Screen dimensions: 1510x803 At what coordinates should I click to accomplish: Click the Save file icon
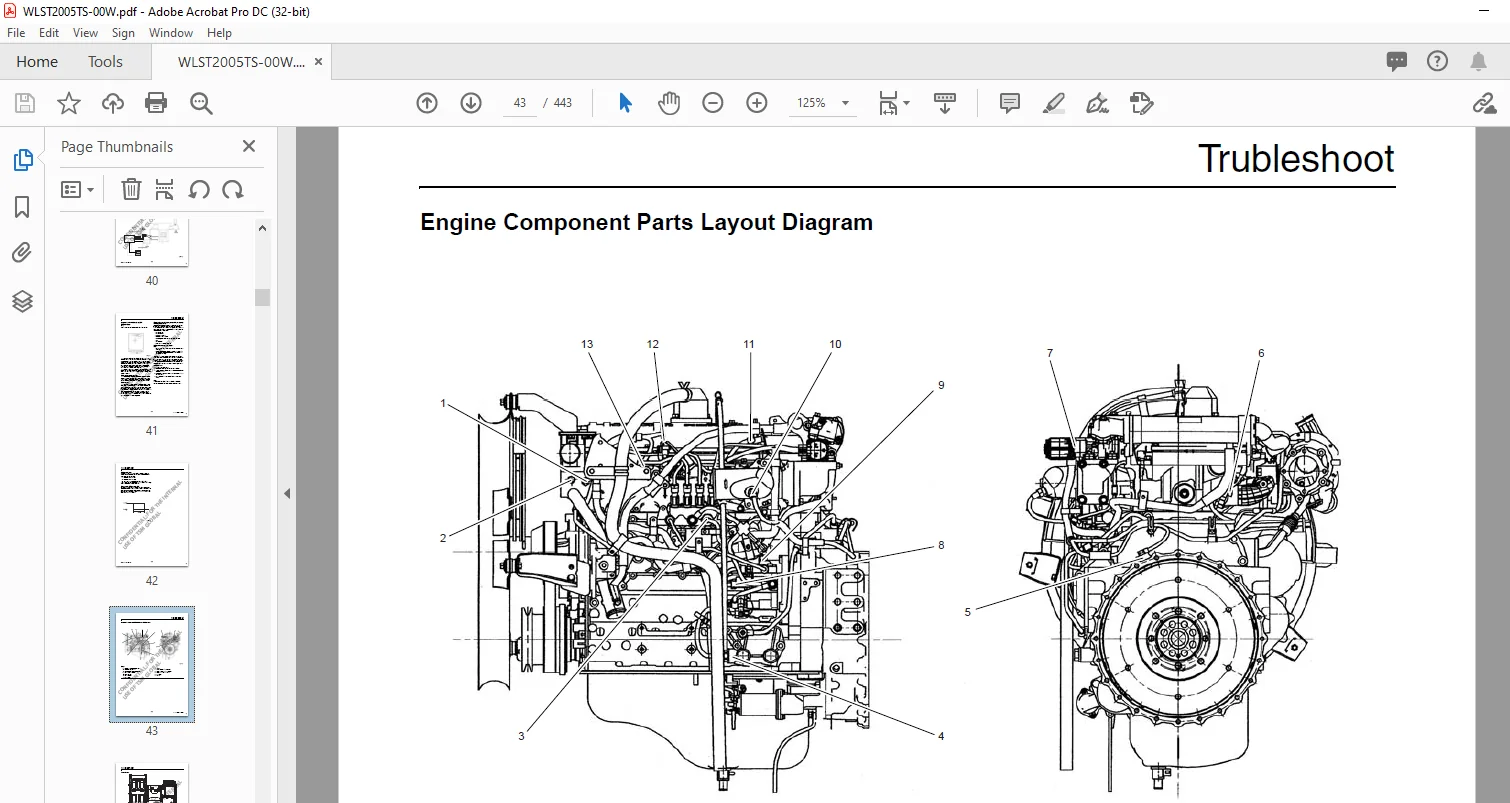click(25, 103)
